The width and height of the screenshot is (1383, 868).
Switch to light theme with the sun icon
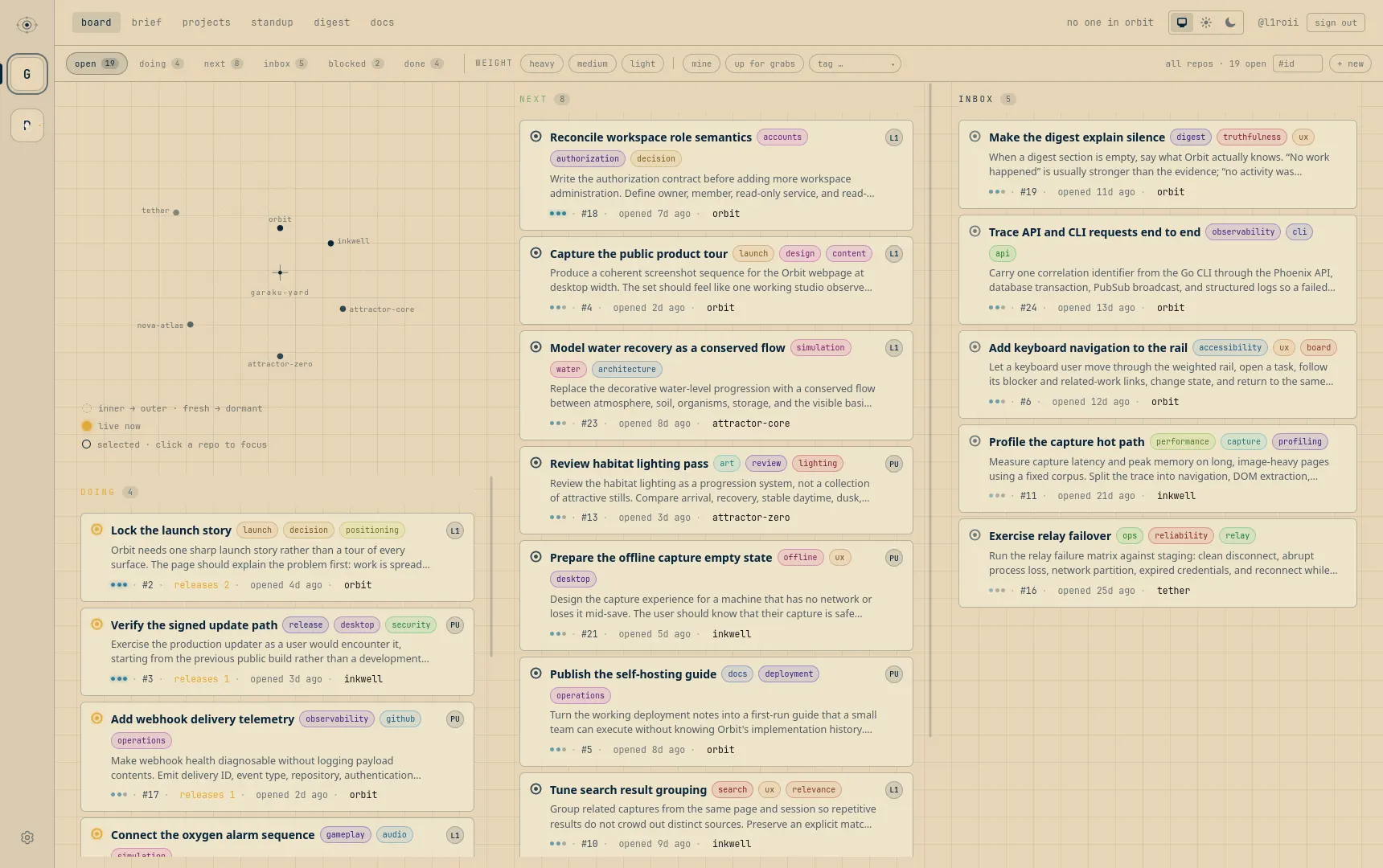click(x=1206, y=23)
